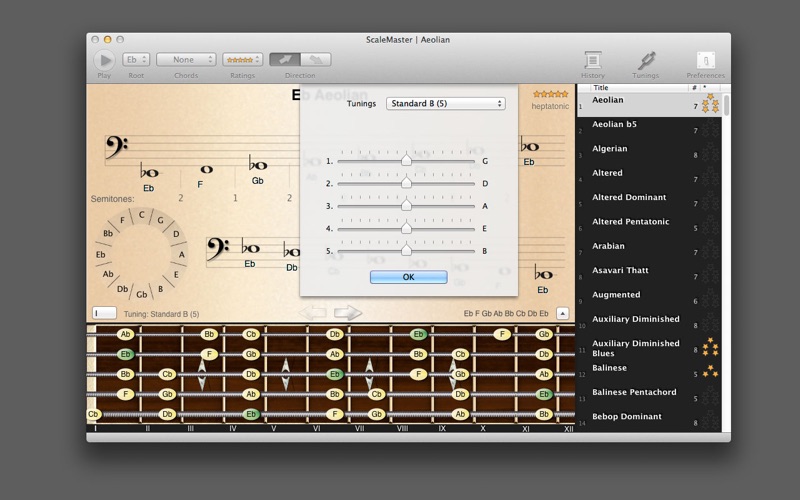The height and width of the screenshot is (500, 800).
Task: Select C on the circle of fifths
Action: click(x=142, y=215)
